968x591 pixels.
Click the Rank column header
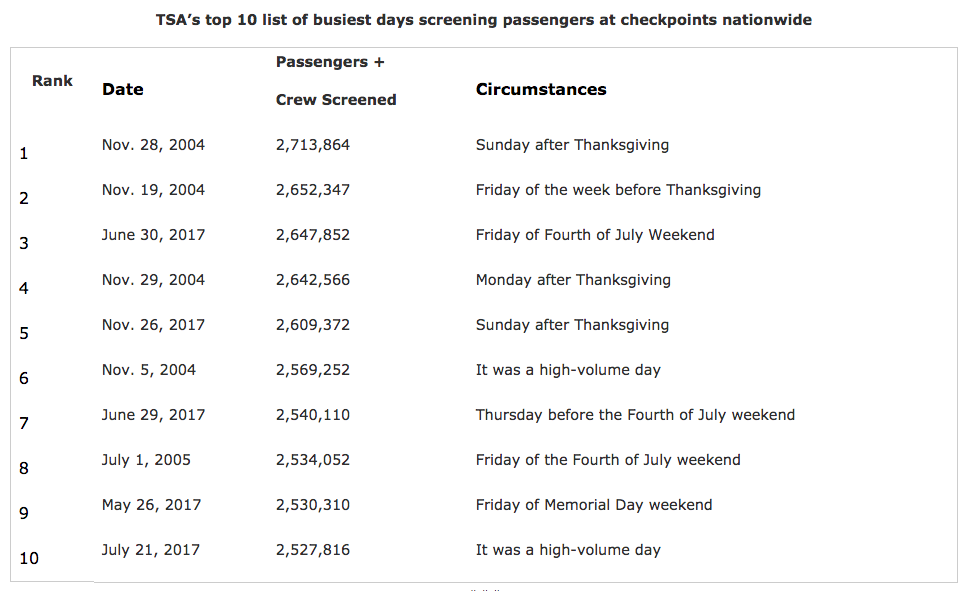point(52,81)
